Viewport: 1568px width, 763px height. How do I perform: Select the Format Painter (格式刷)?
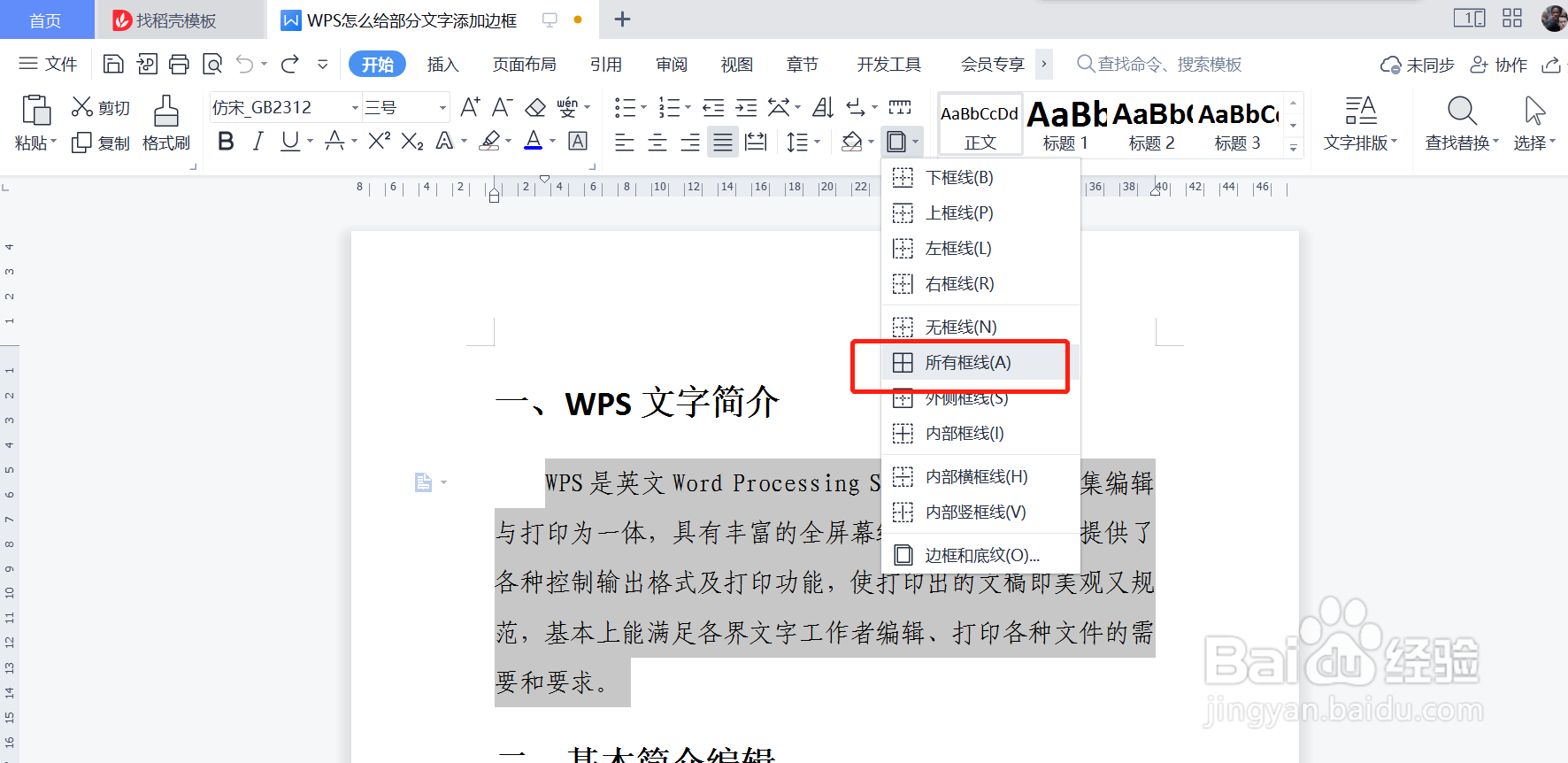165,123
